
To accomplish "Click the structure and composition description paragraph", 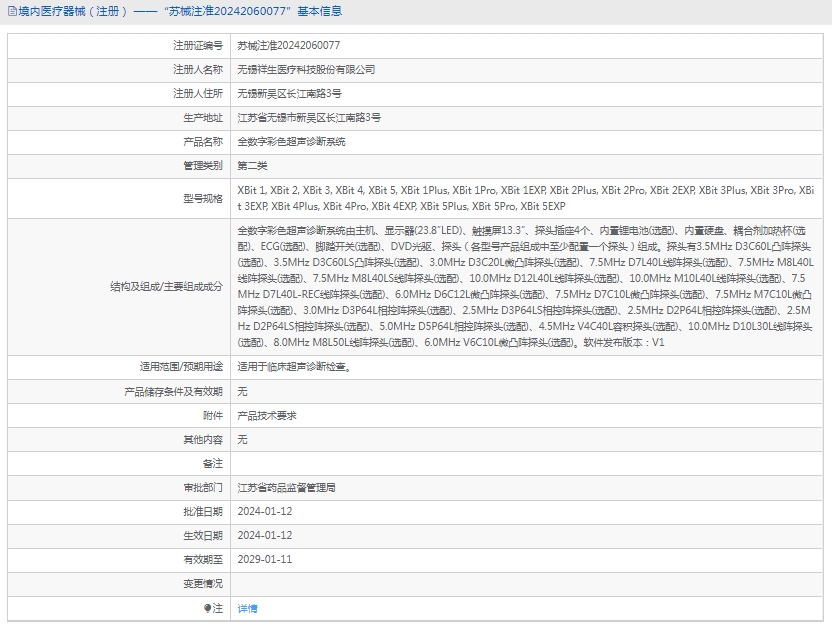I will pyautogui.click(x=525, y=286).
